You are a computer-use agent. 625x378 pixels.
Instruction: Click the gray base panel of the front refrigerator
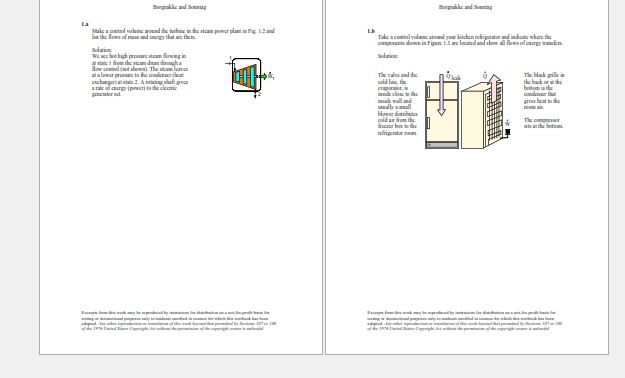point(442,145)
